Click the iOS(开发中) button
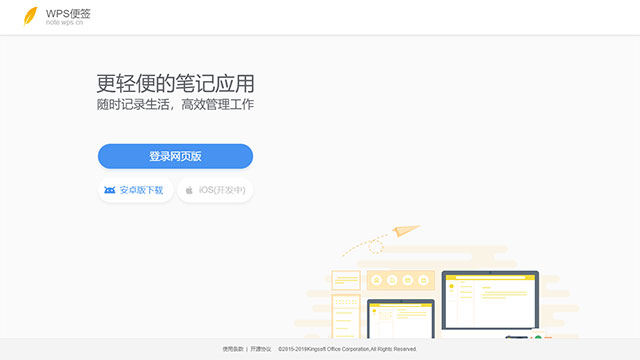 tap(215, 190)
